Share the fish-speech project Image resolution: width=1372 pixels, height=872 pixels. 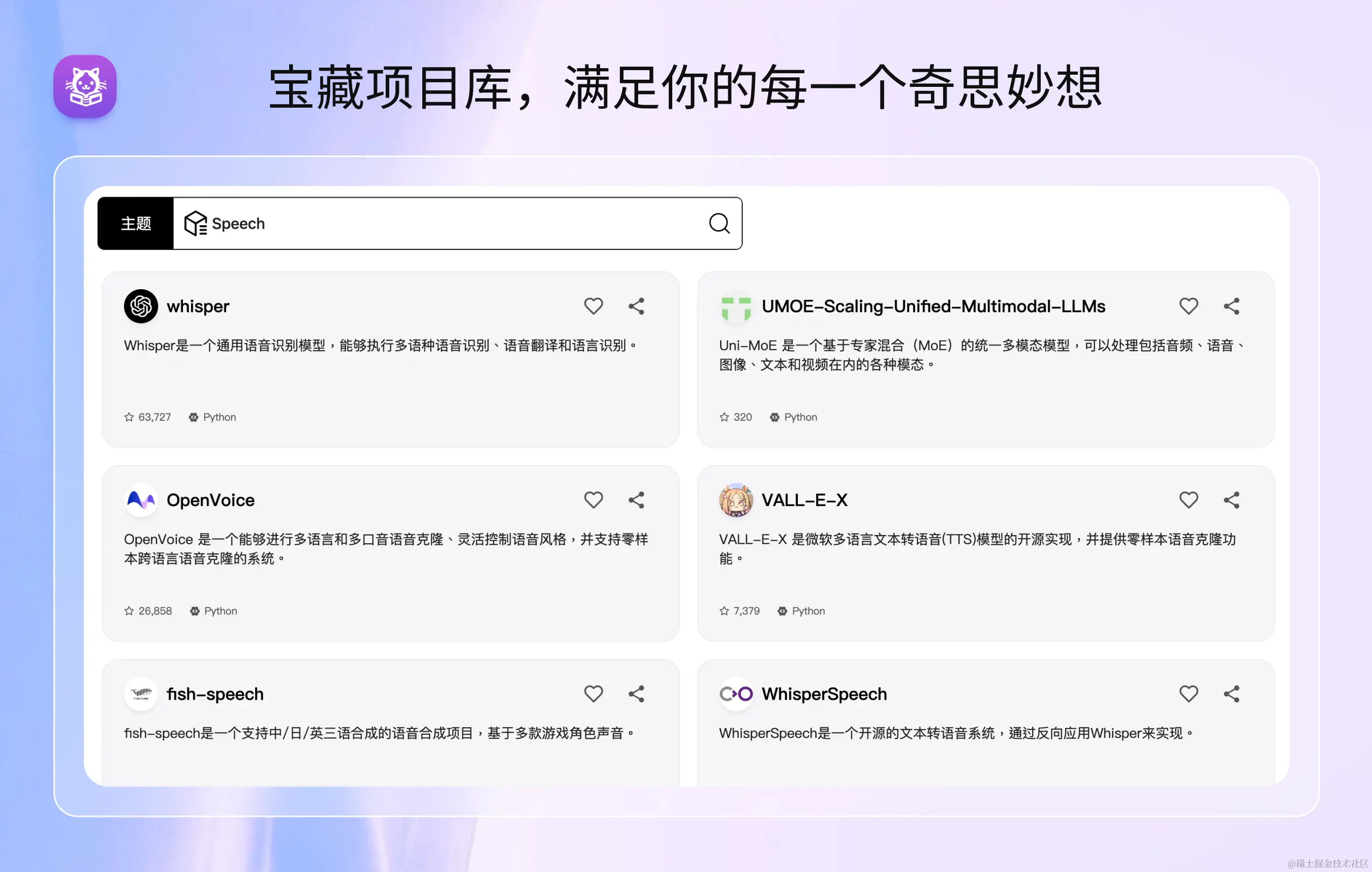[x=636, y=694]
